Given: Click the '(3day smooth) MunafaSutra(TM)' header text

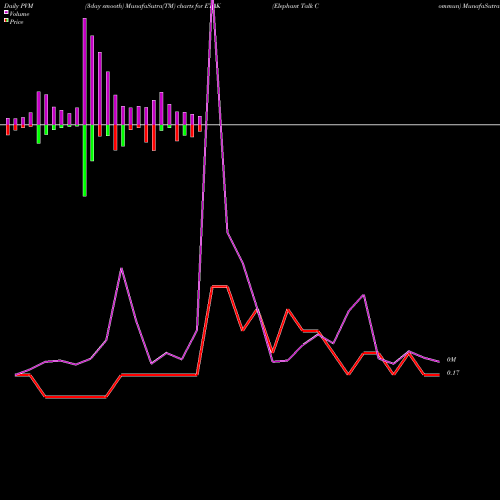Looking at the screenshot, I should click(x=130, y=6).
